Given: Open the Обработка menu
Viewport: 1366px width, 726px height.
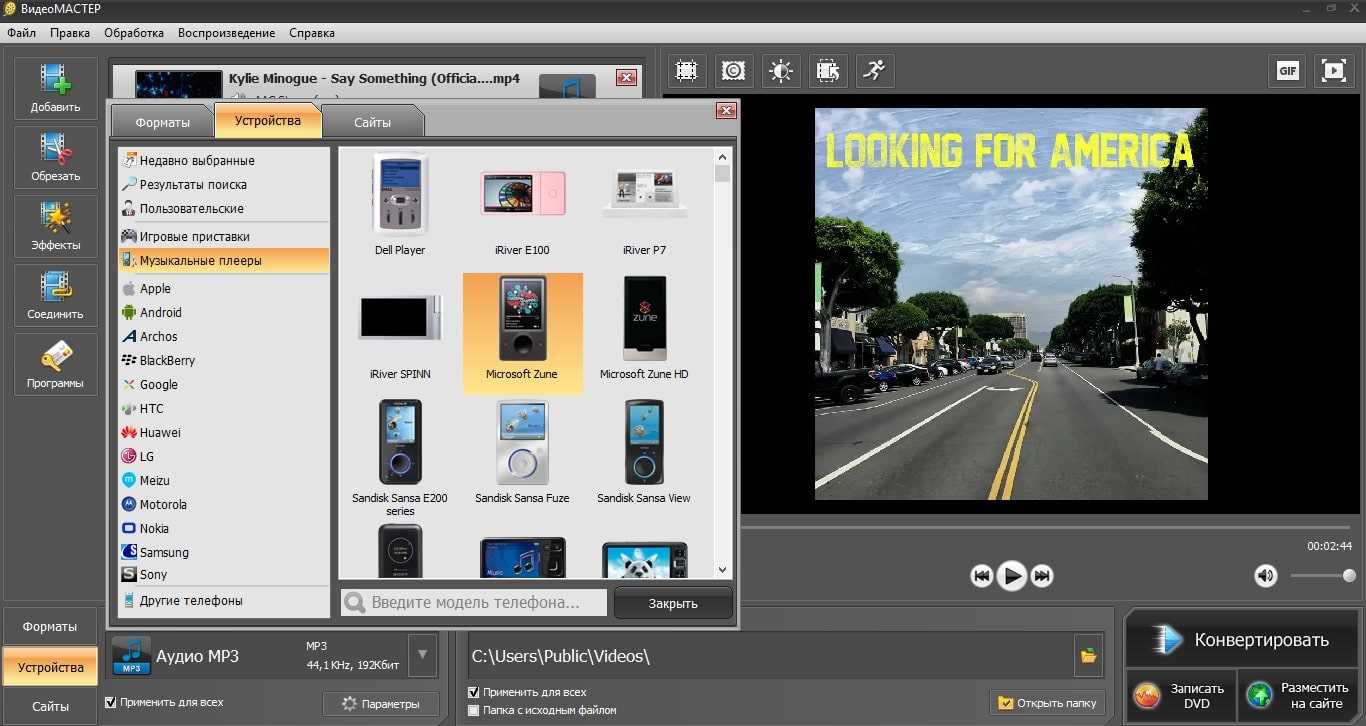Looking at the screenshot, I should pyautogui.click(x=134, y=33).
